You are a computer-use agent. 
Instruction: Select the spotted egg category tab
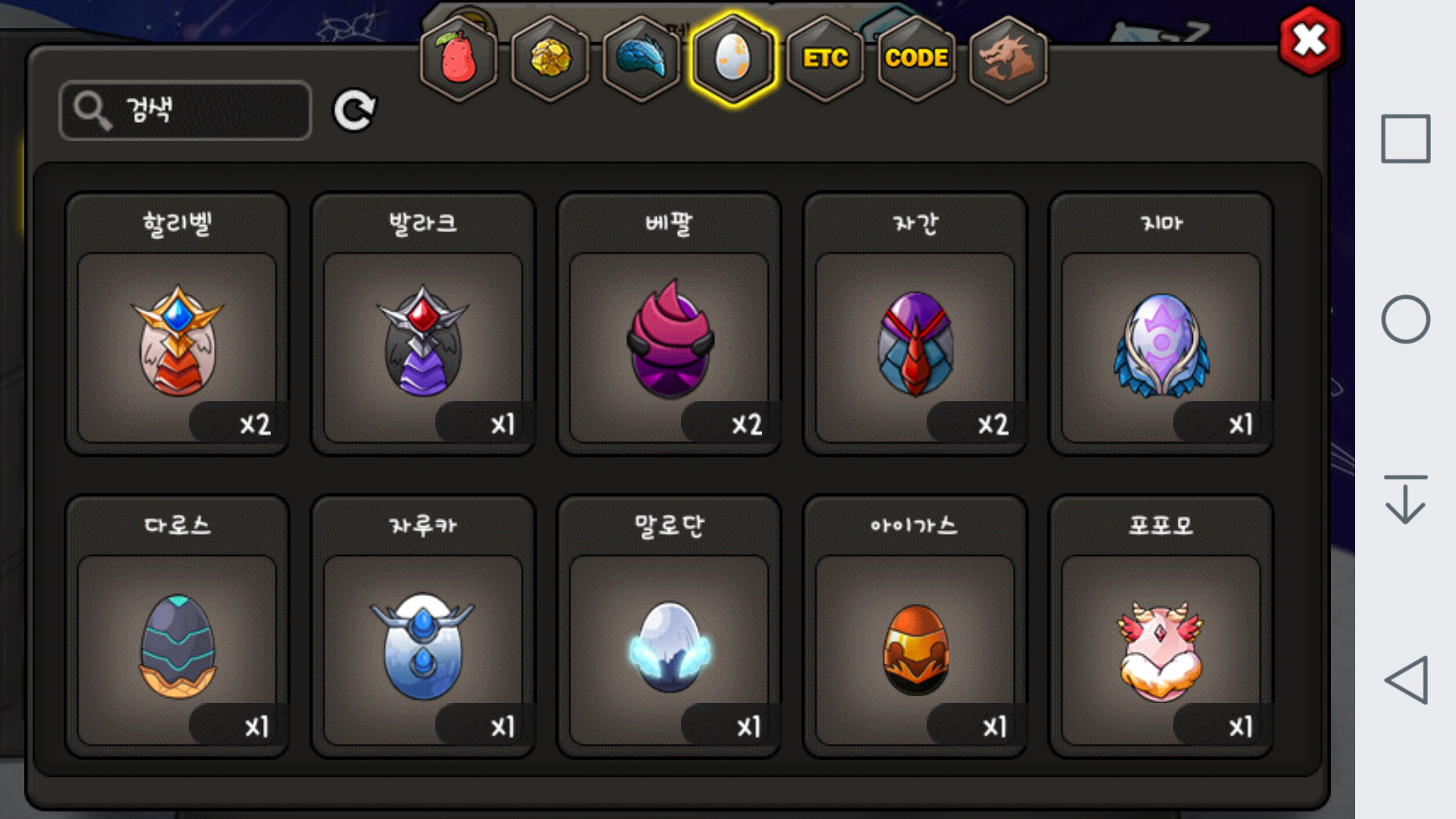click(x=733, y=58)
